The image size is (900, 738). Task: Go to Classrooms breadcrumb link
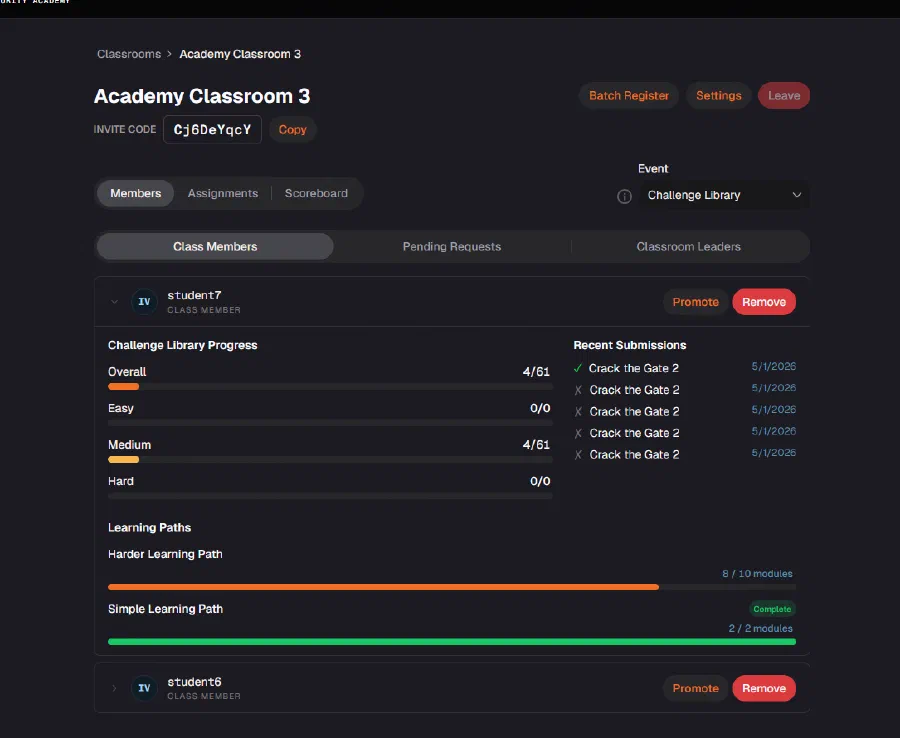[x=129, y=54]
